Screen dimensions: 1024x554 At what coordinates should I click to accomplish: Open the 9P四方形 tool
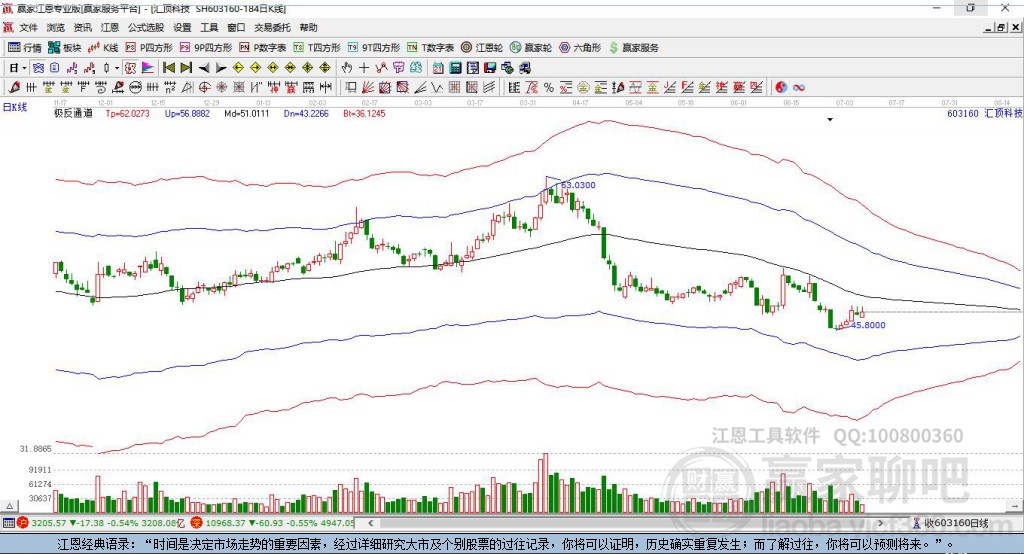point(206,48)
